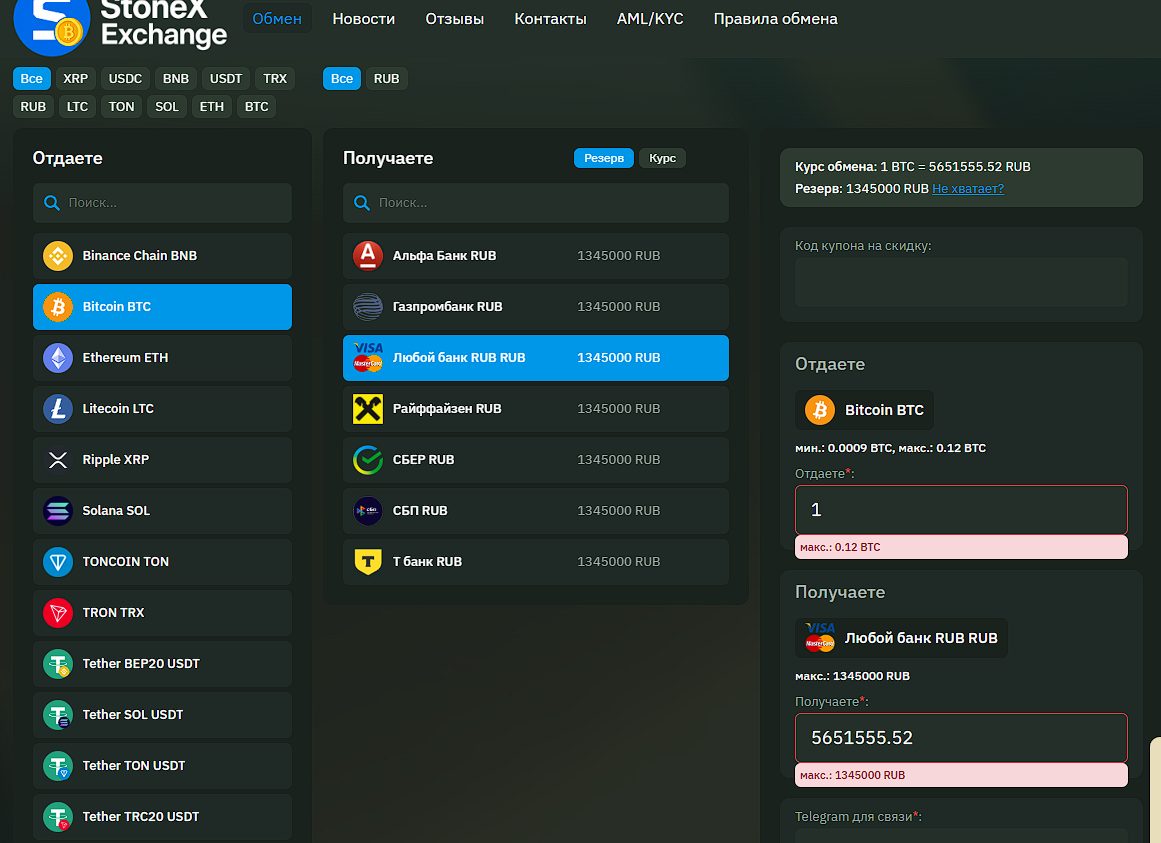Click the Получаете amount field showing 5651555.52
The image size is (1161, 843).
coord(960,739)
